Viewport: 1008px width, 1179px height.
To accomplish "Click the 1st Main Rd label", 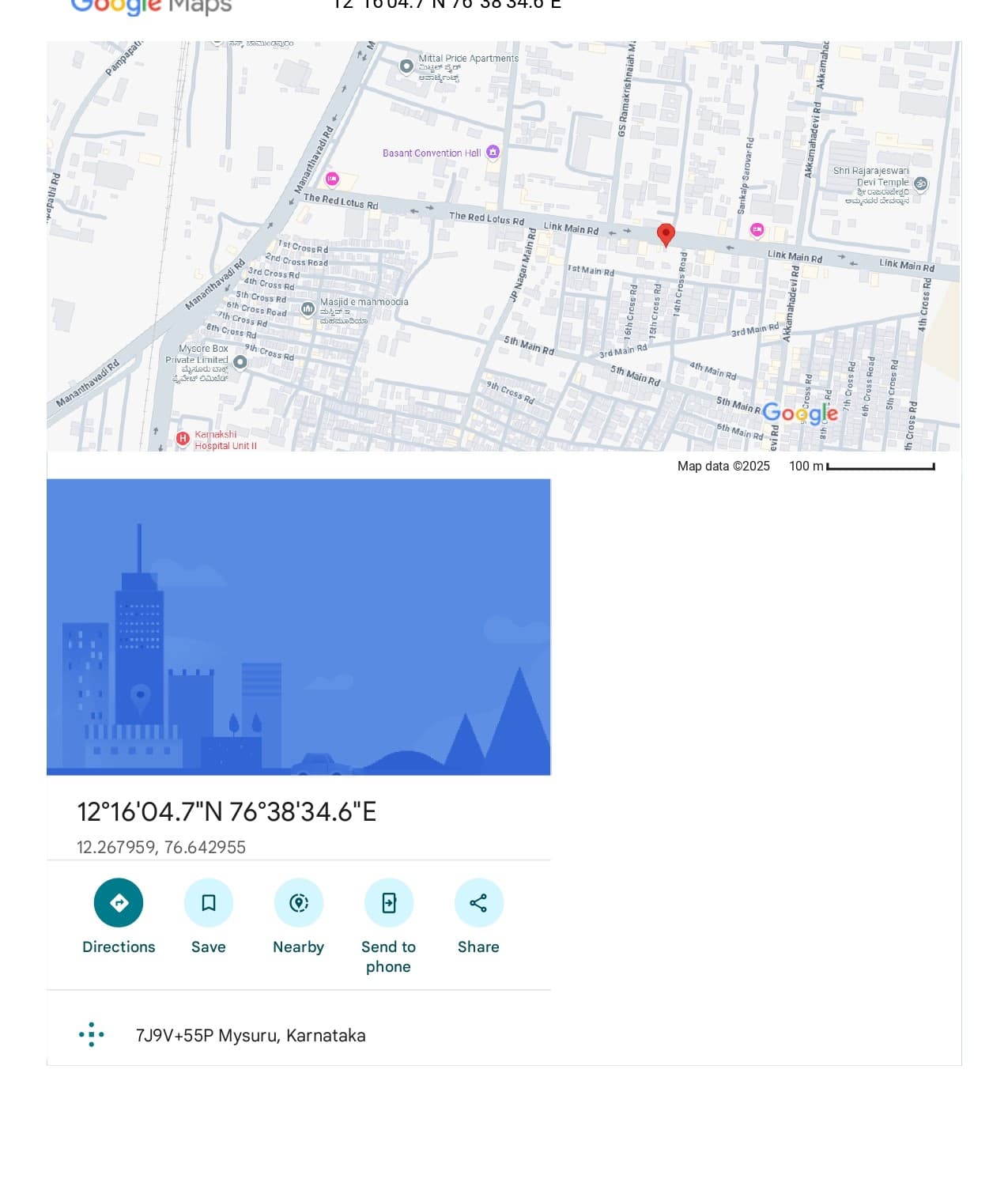I will [591, 270].
